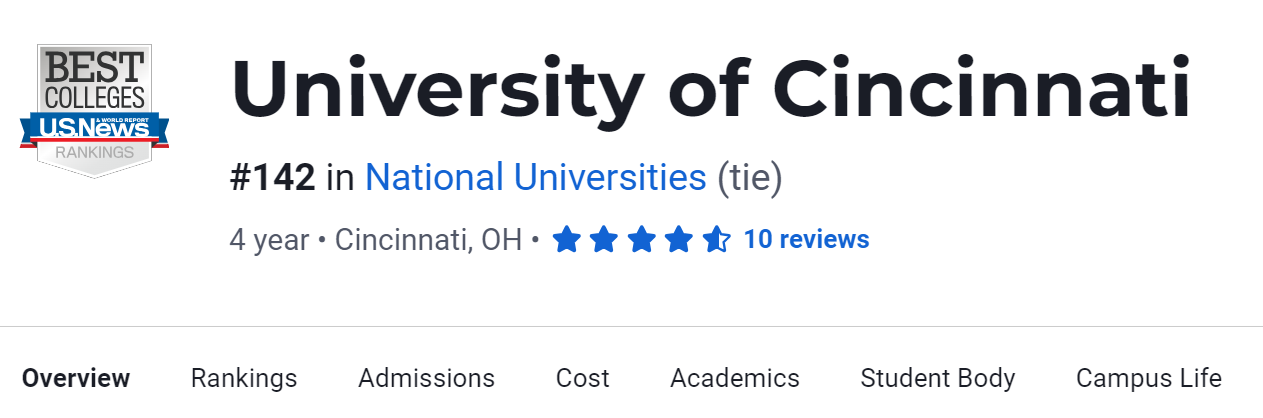Image resolution: width=1263 pixels, height=418 pixels.
Task: Click the University of Cincinnati heading
Action: (710, 90)
